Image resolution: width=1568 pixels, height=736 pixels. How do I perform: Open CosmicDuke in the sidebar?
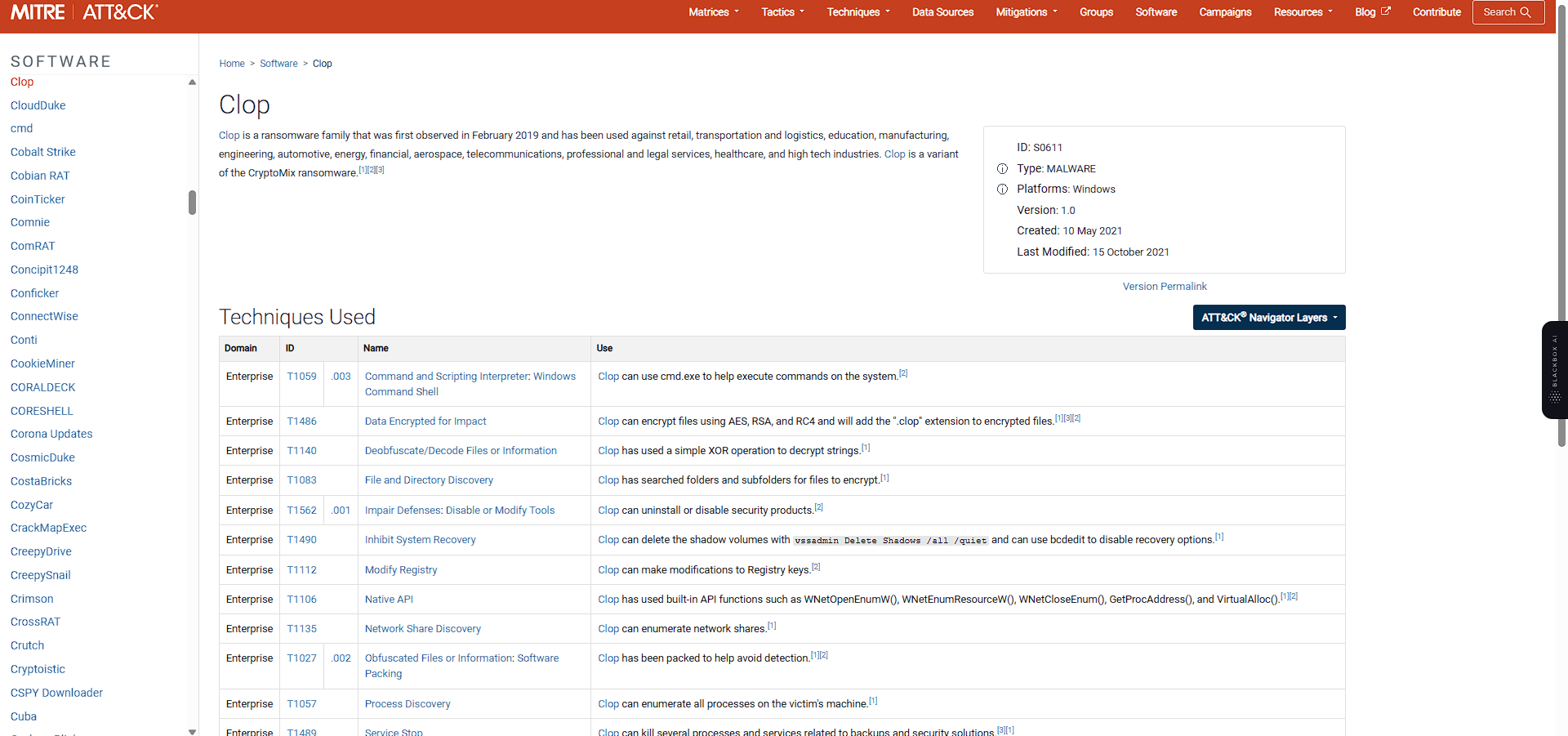pyautogui.click(x=42, y=457)
